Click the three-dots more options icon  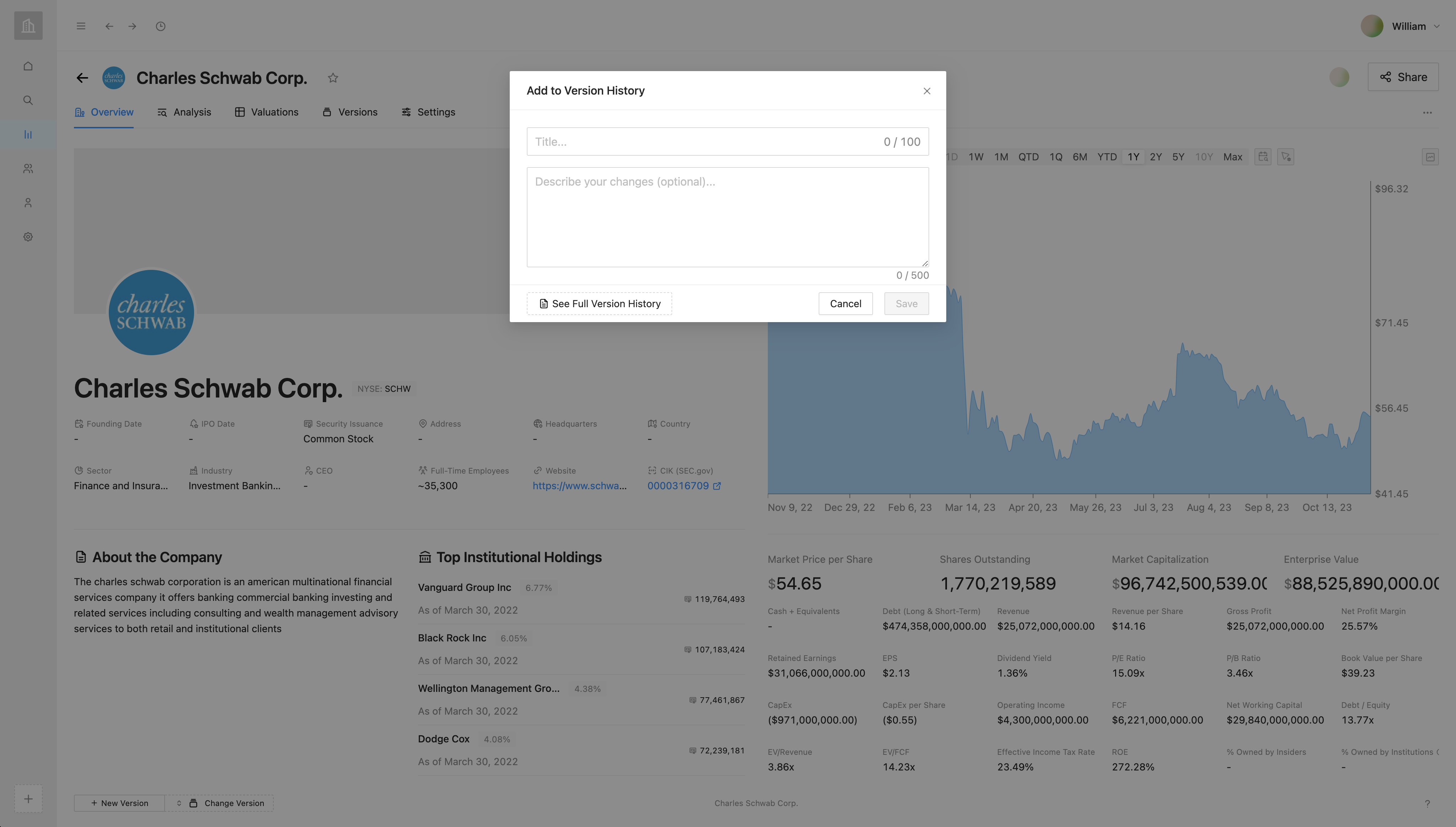click(x=1427, y=112)
